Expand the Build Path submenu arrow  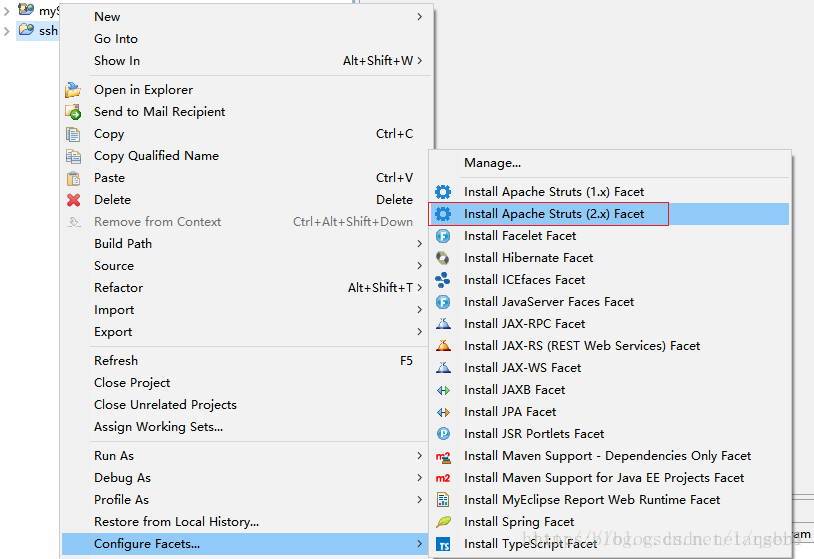[x=419, y=244]
